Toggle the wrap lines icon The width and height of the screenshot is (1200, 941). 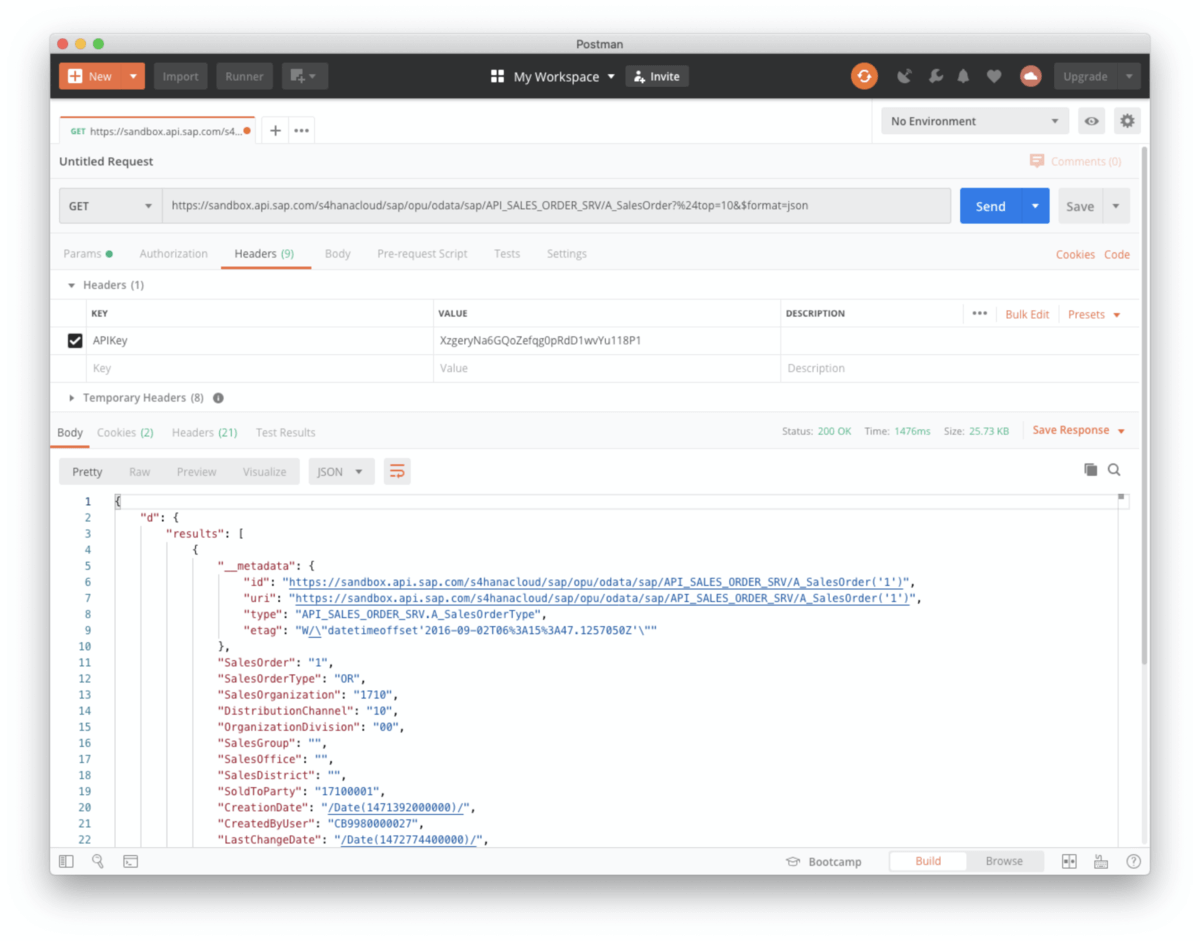point(397,472)
